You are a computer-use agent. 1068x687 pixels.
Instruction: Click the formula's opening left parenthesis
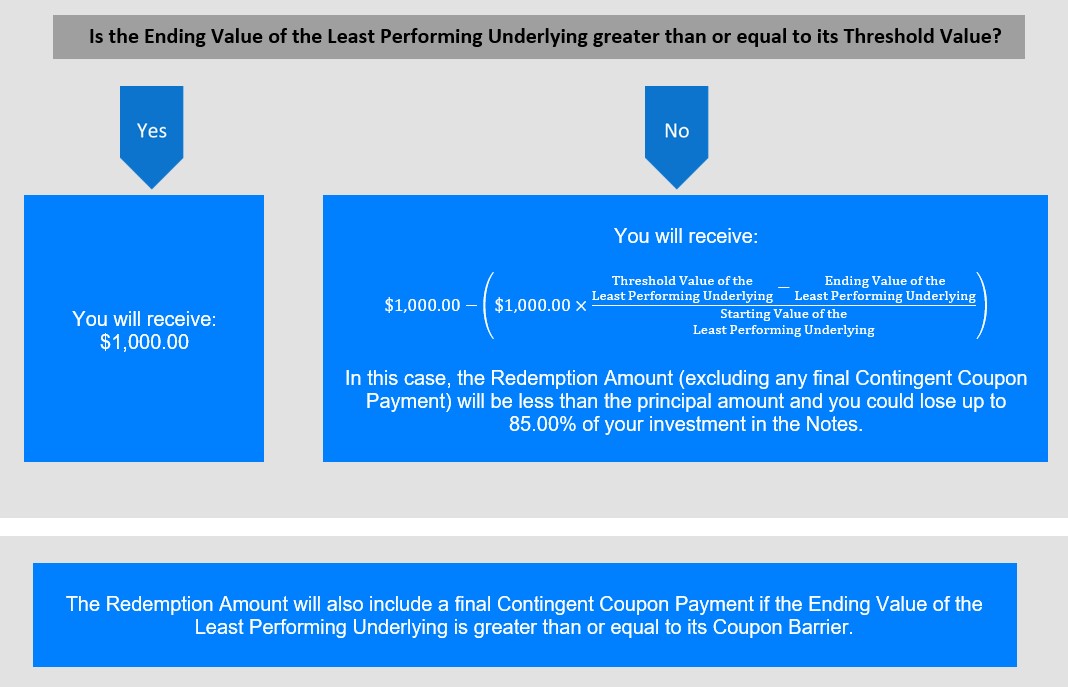pyautogui.click(x=488, y=304)
